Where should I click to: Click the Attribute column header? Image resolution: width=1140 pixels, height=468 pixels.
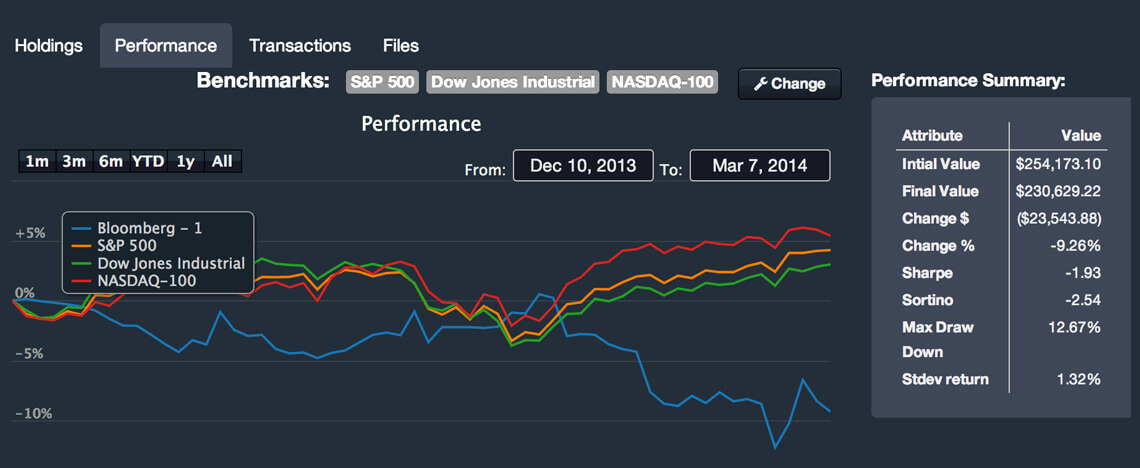click(932, 136)
